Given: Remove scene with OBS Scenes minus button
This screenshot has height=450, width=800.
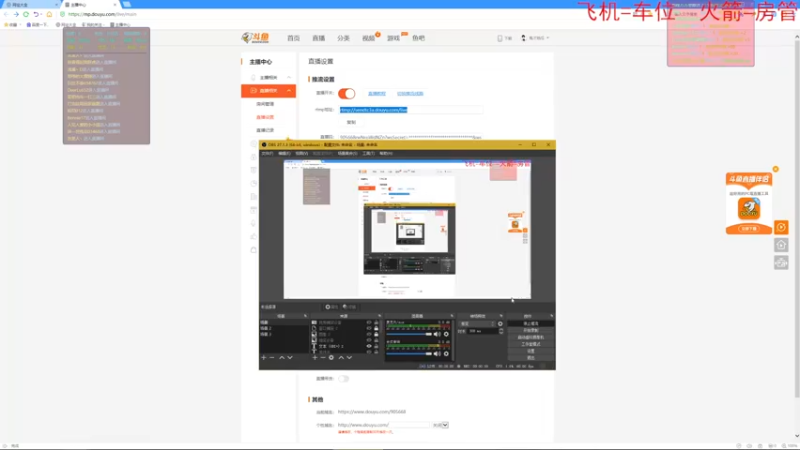Looking at the screenshot, I should (272, 358).
